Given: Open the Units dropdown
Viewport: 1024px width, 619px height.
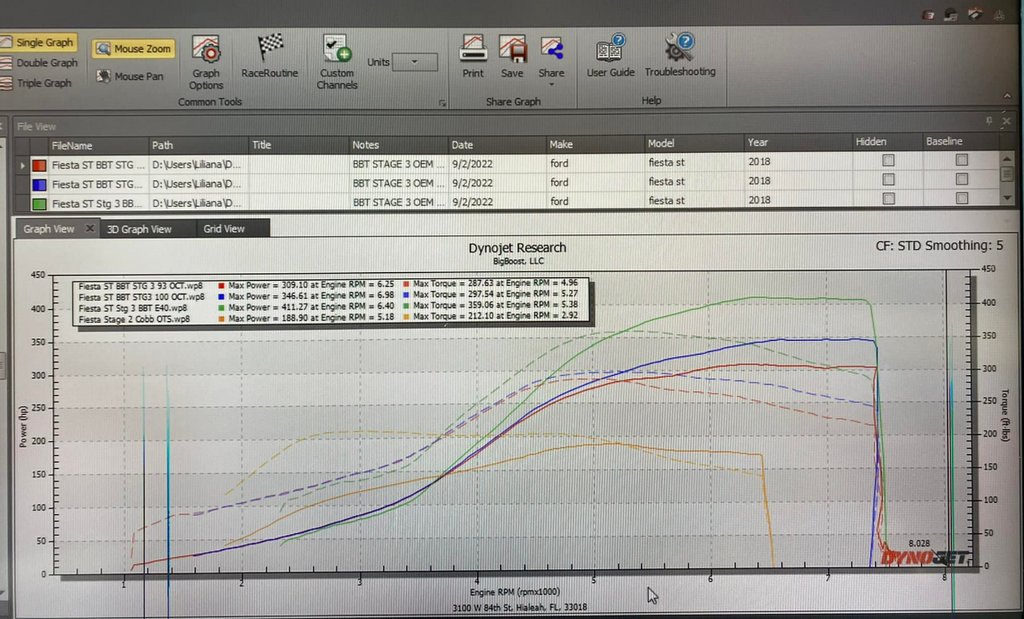Looking at the screenshot, I should click(x=415, y=62).
